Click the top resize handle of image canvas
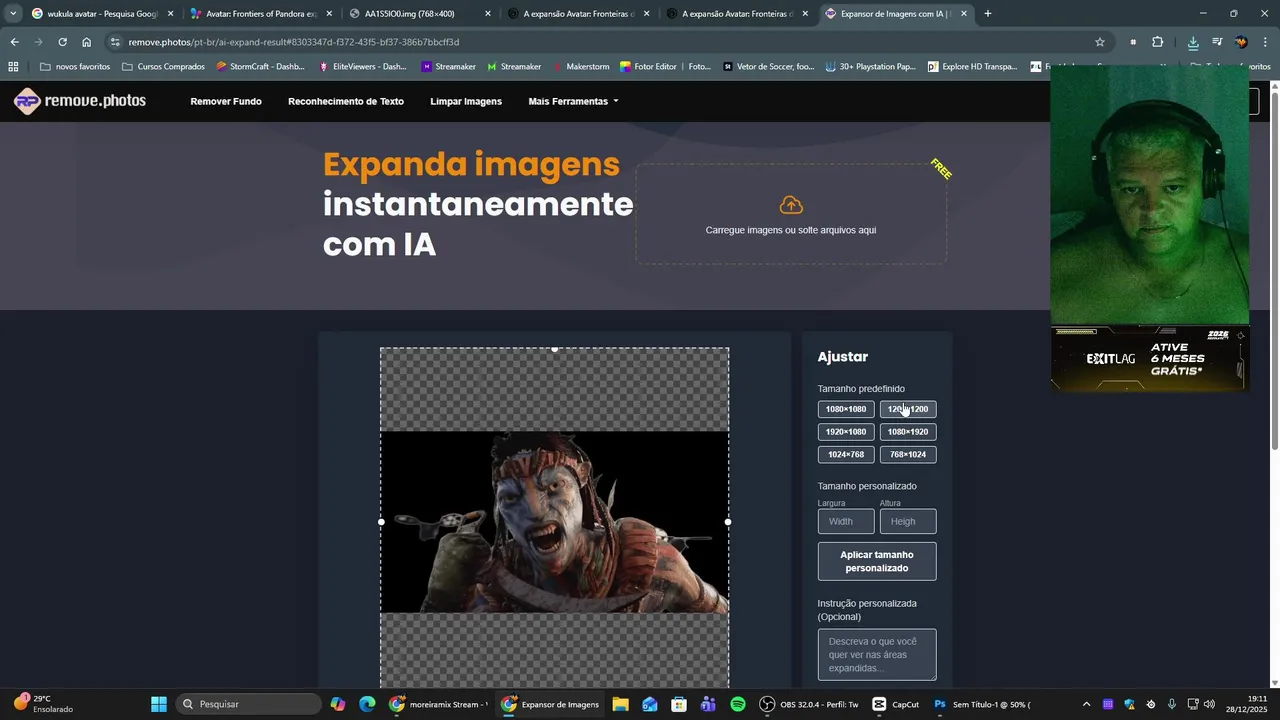Screen dimensions: 1280x720 click(x=555, y=349)
